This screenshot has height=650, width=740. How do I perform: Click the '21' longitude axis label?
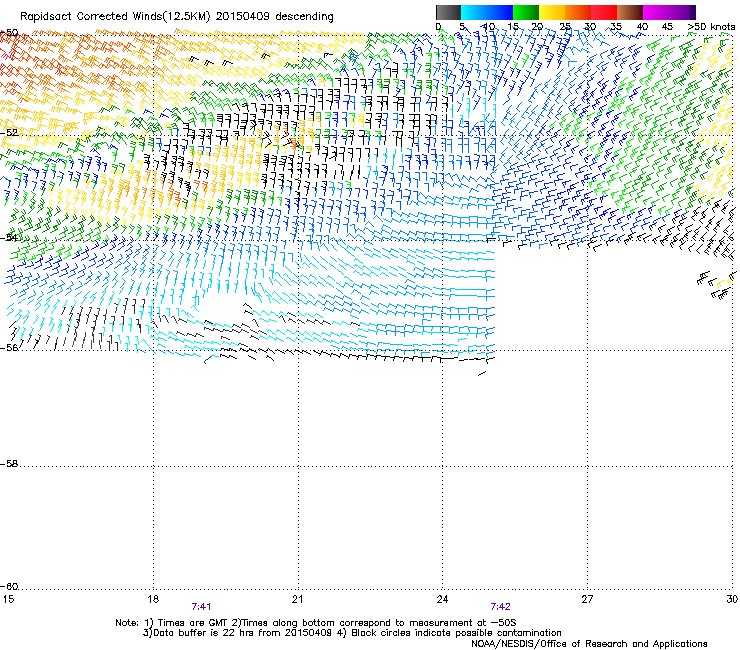click(x=297, y=599)
